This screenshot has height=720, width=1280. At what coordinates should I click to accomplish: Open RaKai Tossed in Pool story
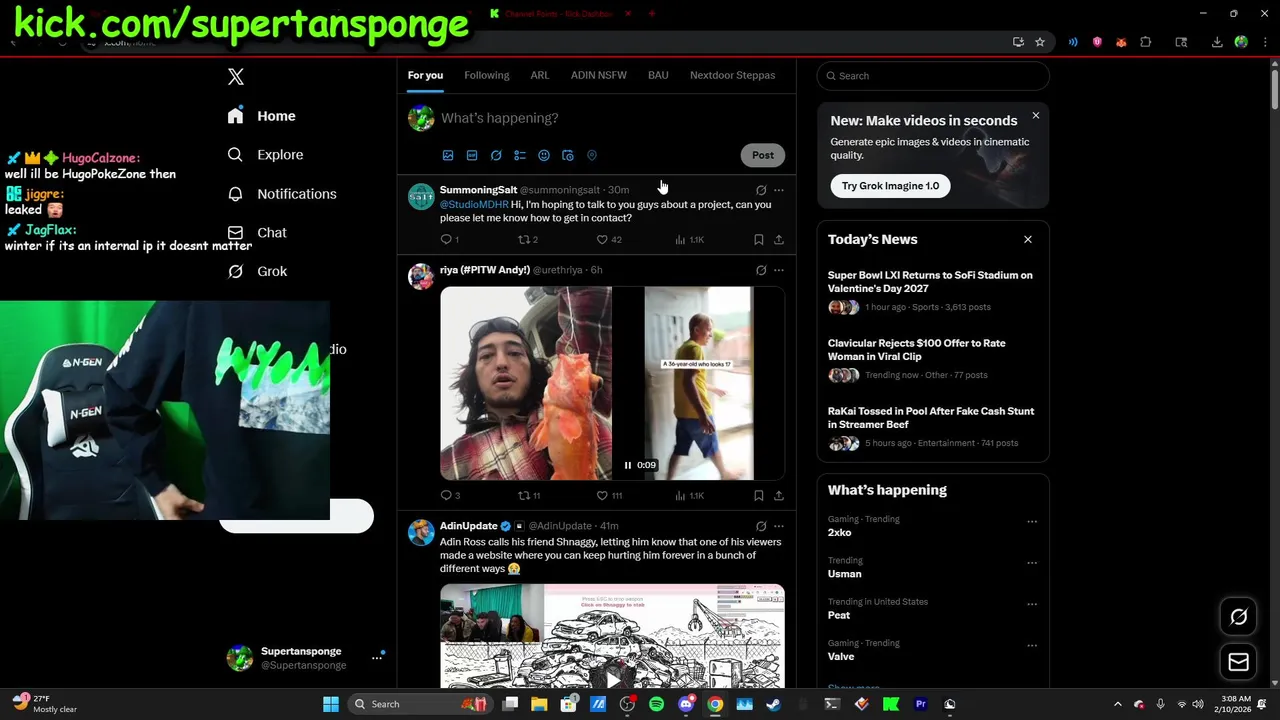click(930, 418)
